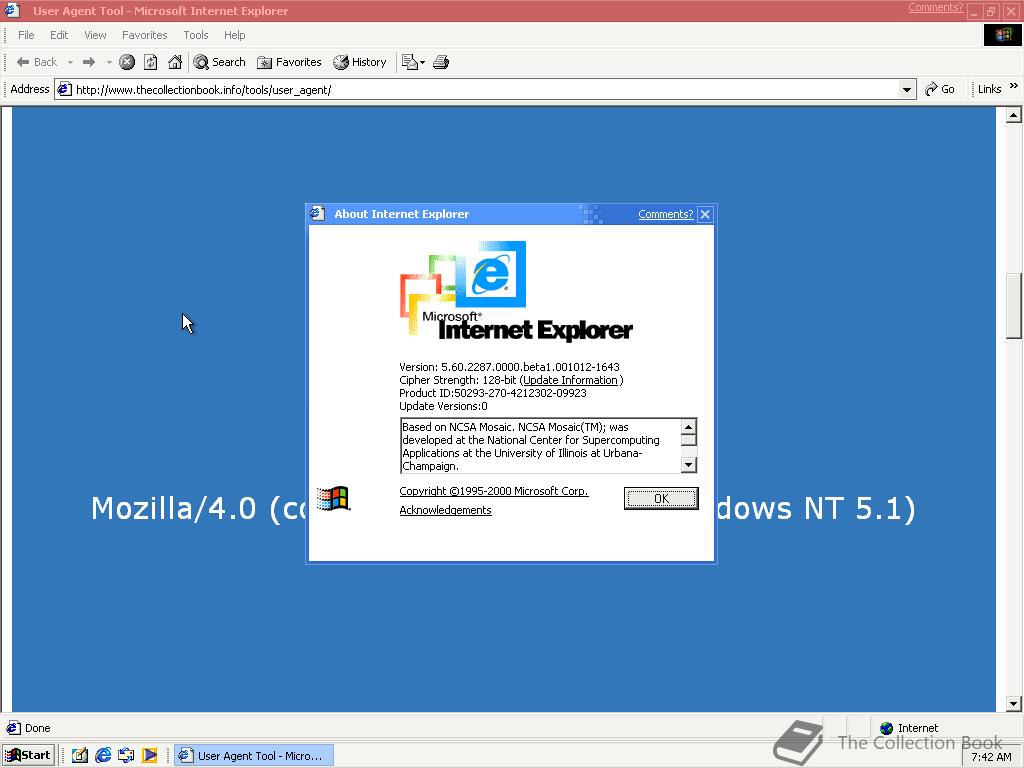1024x768 pixels.
Task: Click the Update Information link
Action: 570,380
